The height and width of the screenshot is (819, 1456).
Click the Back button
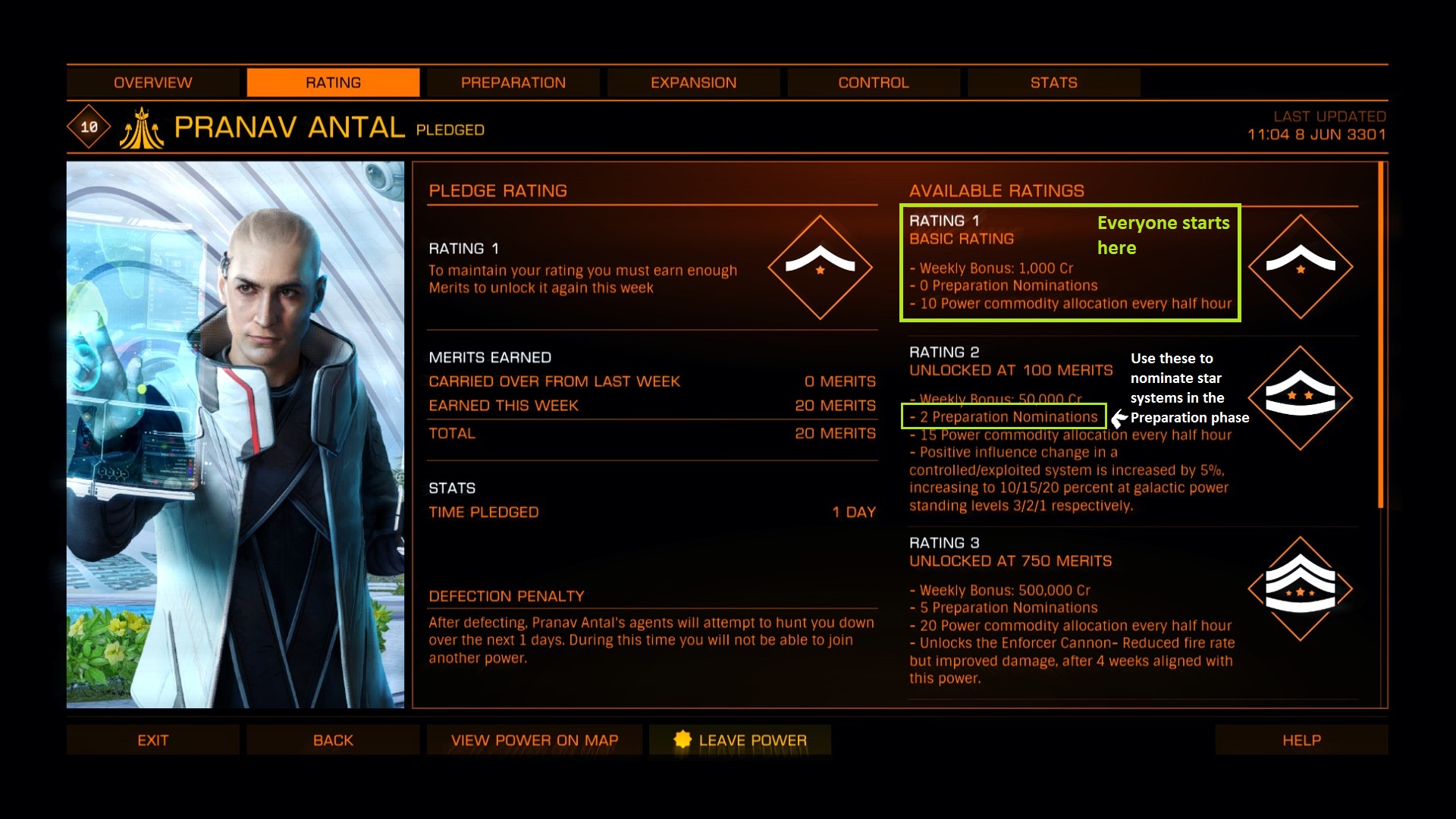pos(333,740)
